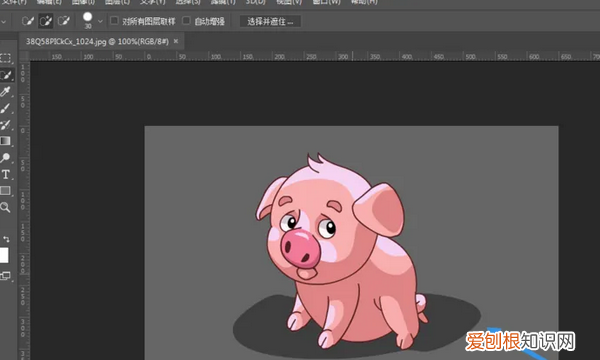Image resolution: width=600 pixels, height=360 pixels.
Task: Change the screen mode icon
Action: (x=5, y=276)
